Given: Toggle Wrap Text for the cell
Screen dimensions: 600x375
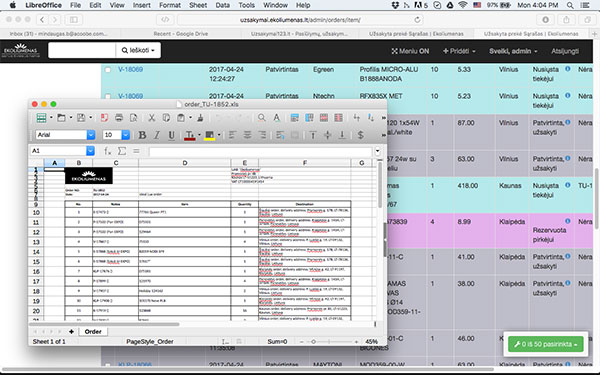Looking at the screenshot, I should pyautogui.click(x=280, y=135).
